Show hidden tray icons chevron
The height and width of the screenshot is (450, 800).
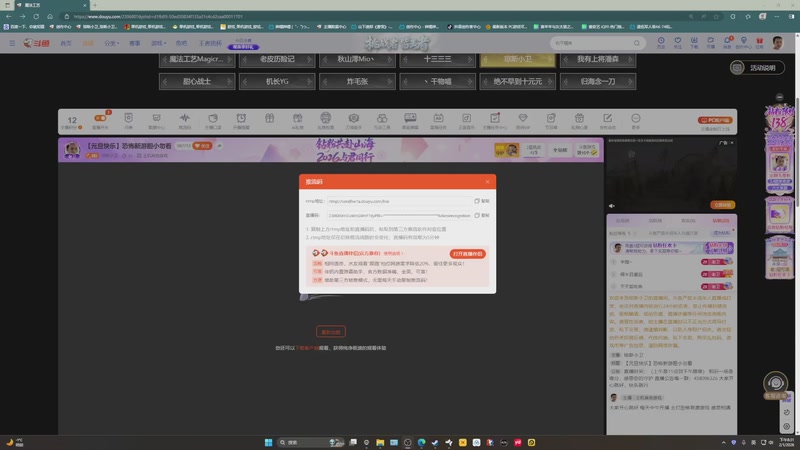coord(723,442)
